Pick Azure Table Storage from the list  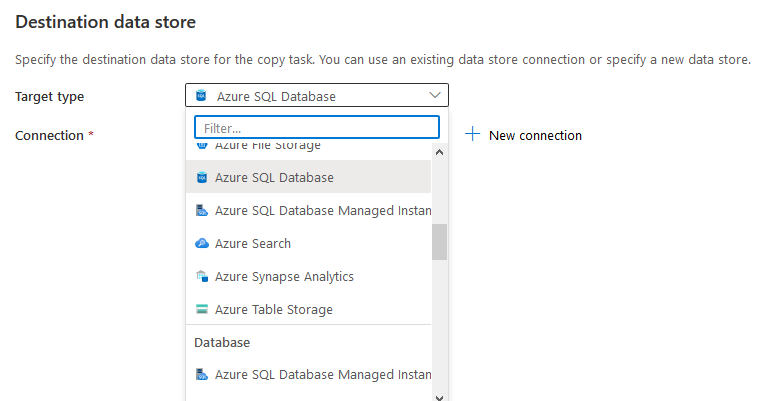coord(273,309)
